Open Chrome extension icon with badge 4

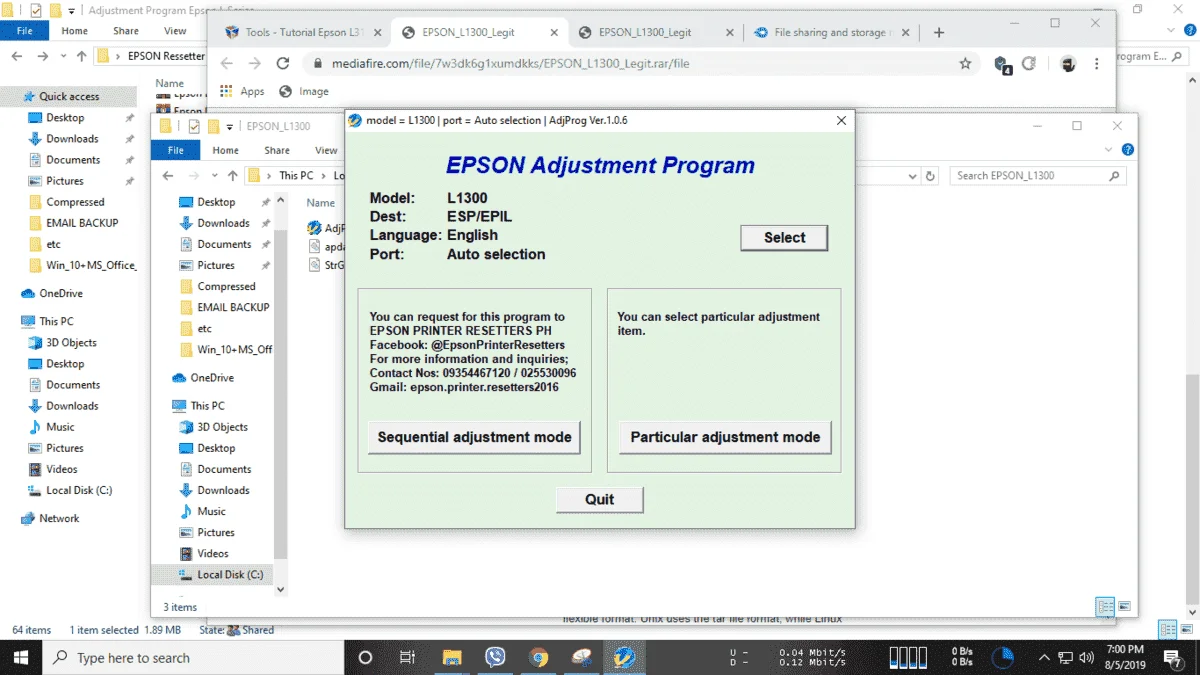(1003, 64)
